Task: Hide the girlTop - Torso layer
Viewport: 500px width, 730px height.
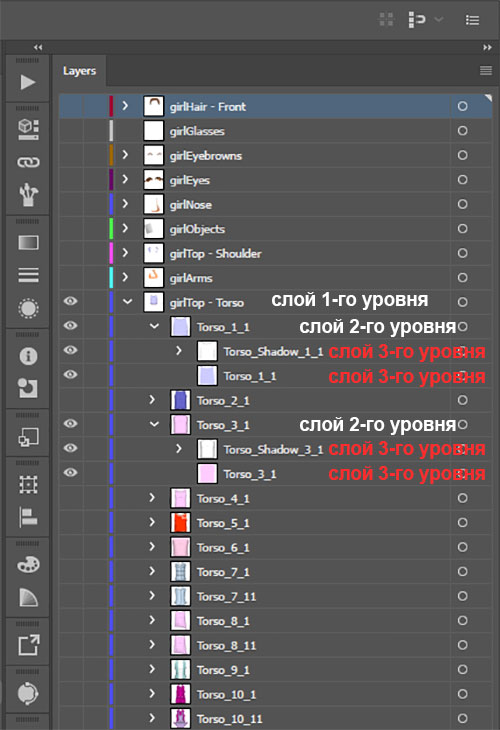Action: coord(70,301)
